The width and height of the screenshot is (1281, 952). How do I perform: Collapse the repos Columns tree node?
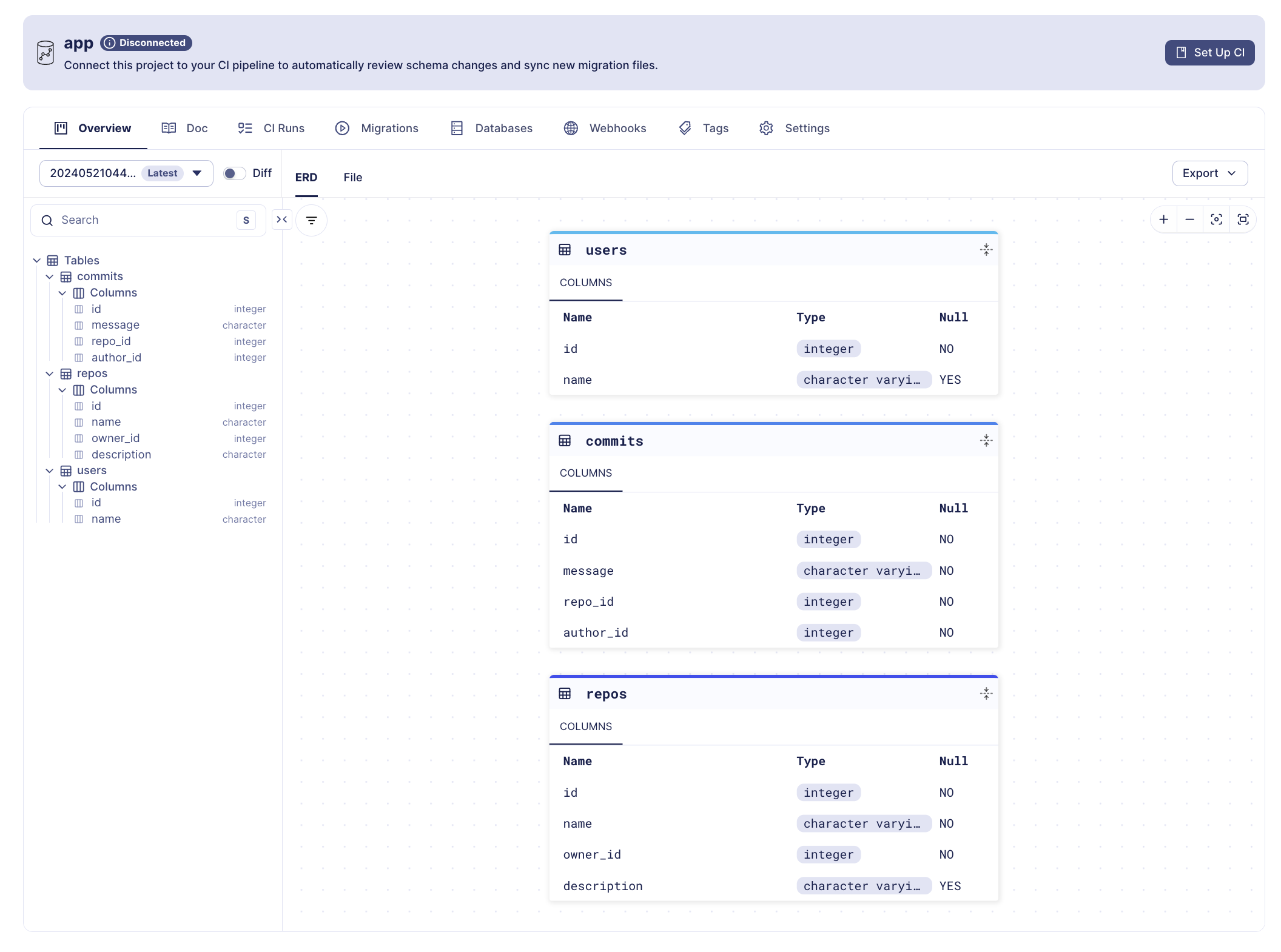62,390
